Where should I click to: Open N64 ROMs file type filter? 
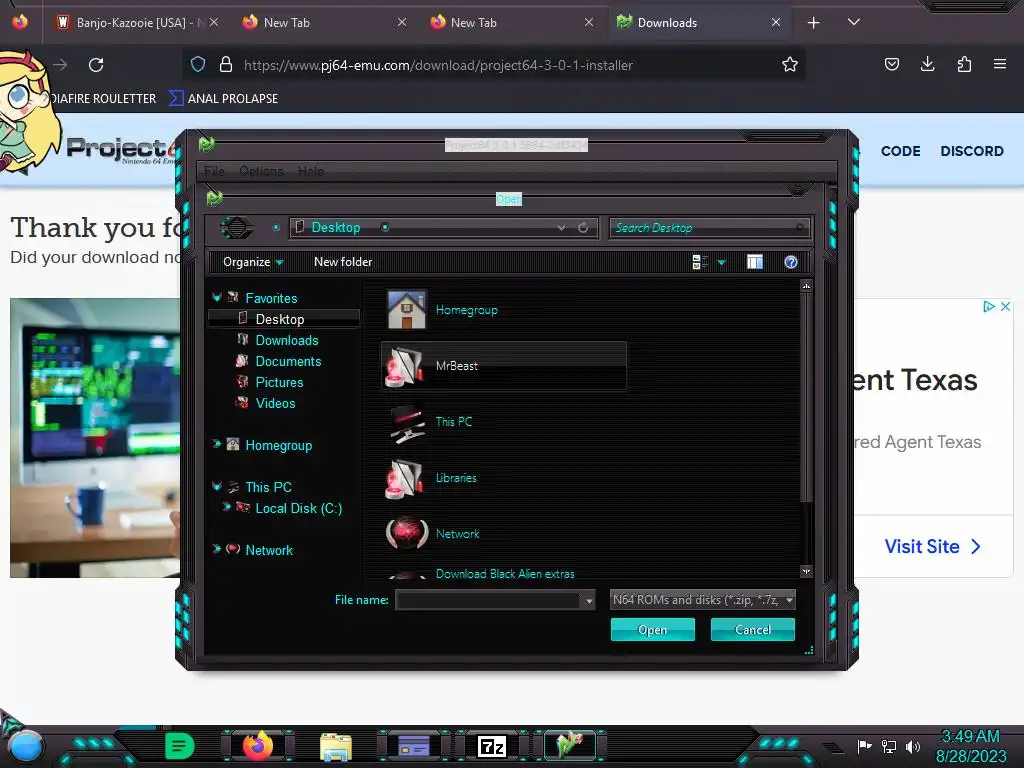[x=703, y=600]
